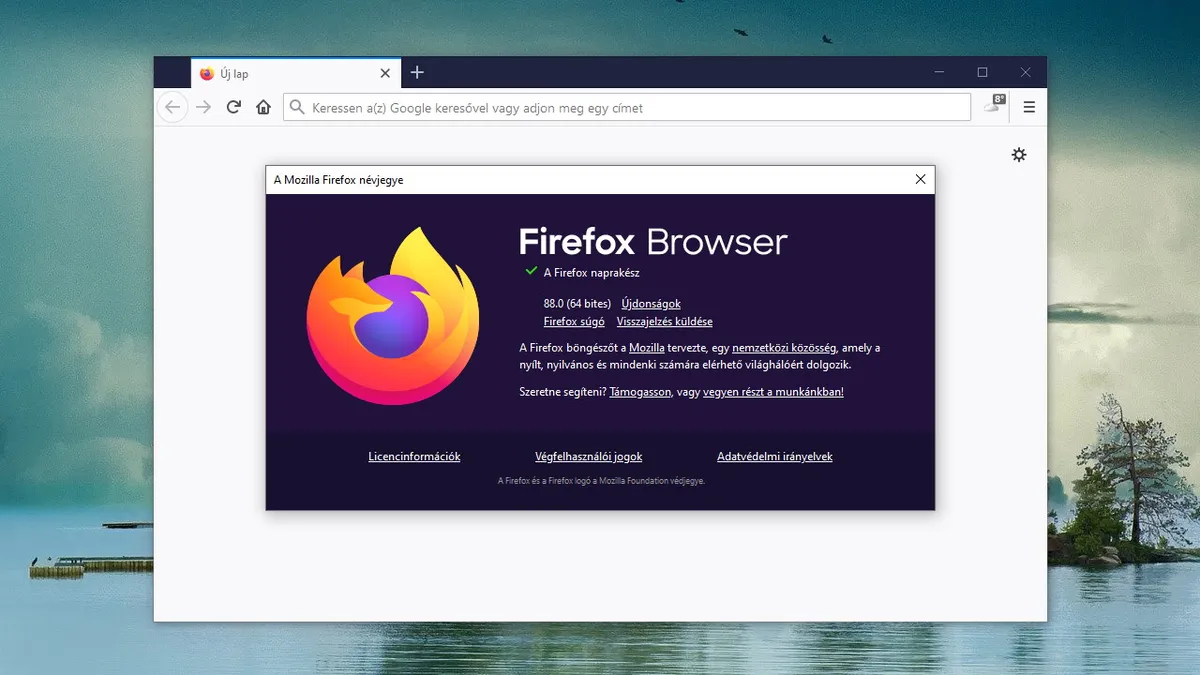Go to the home page

[263, 107]
